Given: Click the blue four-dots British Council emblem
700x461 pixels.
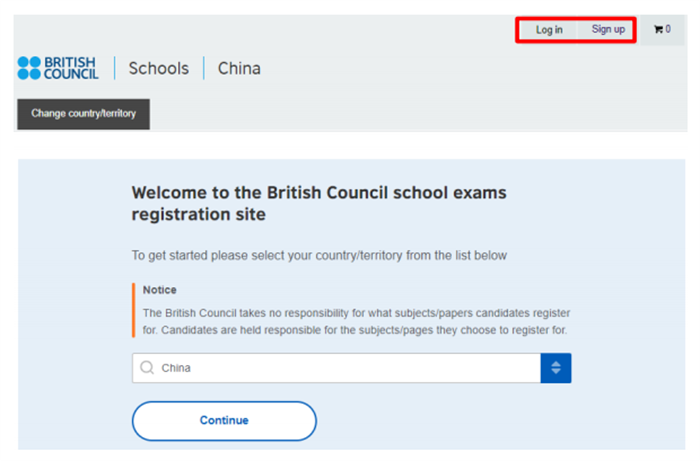Looking at the screenshot, I should pyautogui.click(x=29, y=68).
